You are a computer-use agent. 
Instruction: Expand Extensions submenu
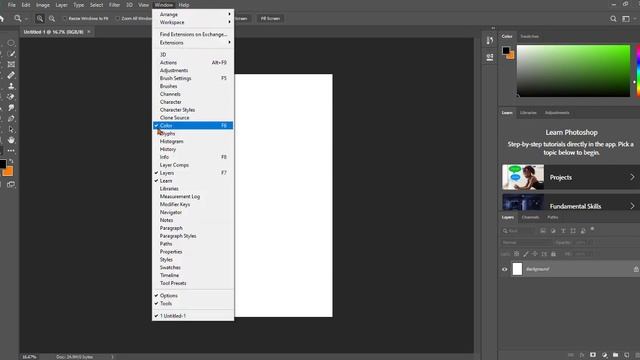click(x=193, y=42)
